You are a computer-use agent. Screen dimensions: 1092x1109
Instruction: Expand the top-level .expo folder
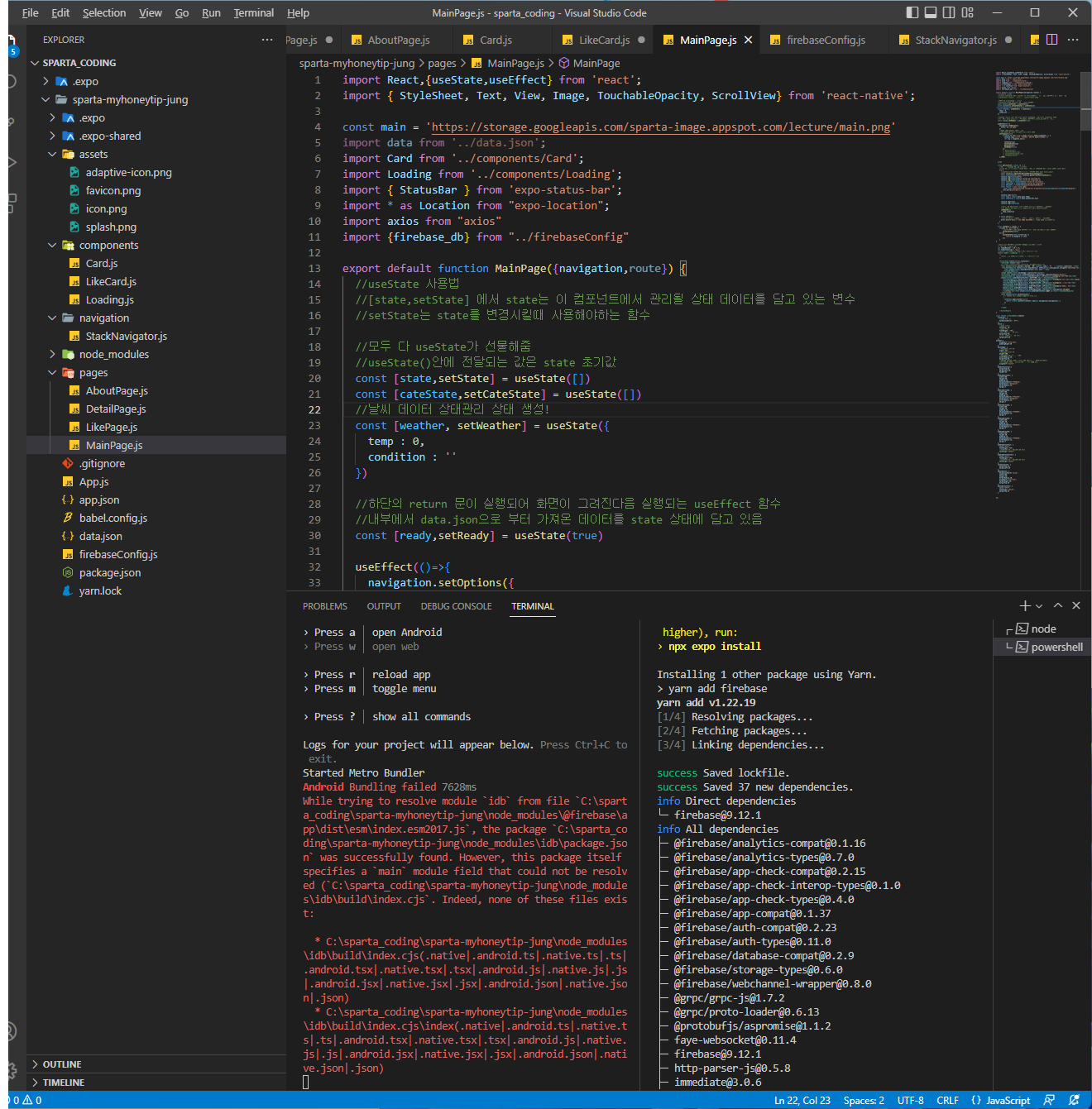[85, 82]
